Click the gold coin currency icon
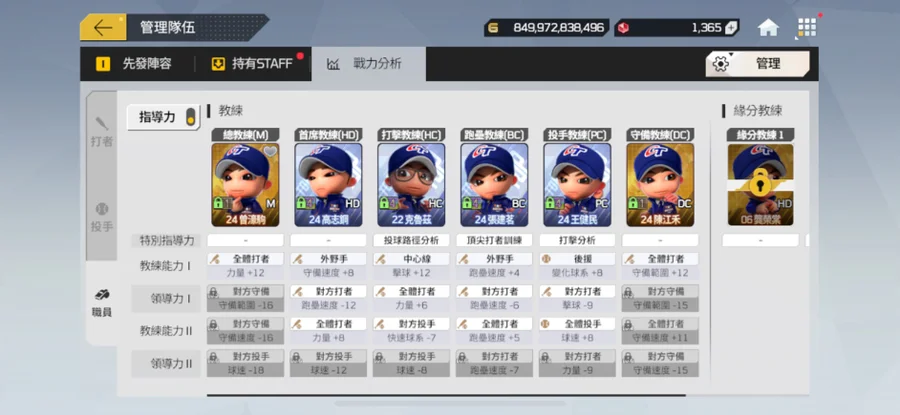900x415 pixels. pyautogui.click(x=494, y=28)
